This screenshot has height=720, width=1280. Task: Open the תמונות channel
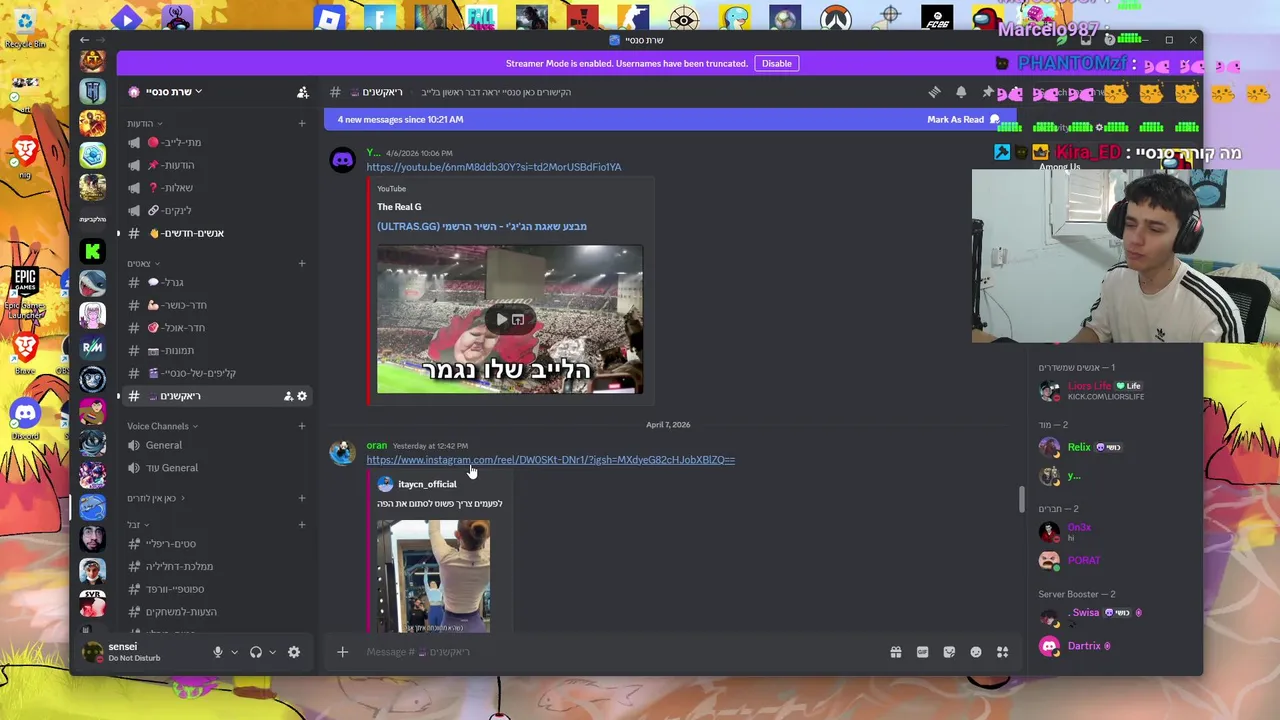pyautogui.click(x=216, y=350)
